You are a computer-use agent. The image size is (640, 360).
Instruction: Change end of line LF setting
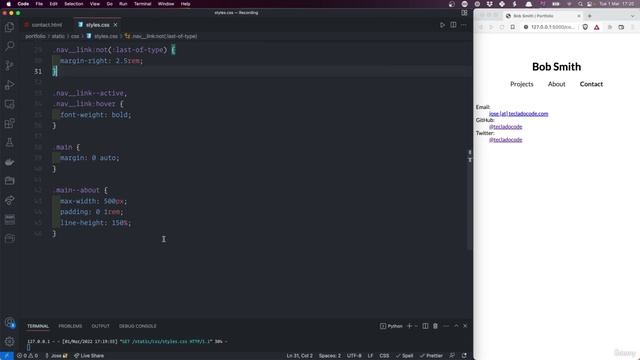370,356
